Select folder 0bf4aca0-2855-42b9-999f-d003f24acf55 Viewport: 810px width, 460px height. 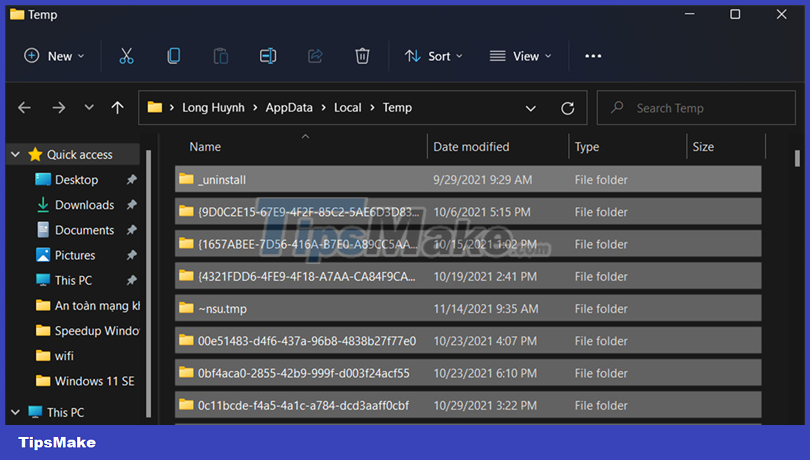(468, 373)
